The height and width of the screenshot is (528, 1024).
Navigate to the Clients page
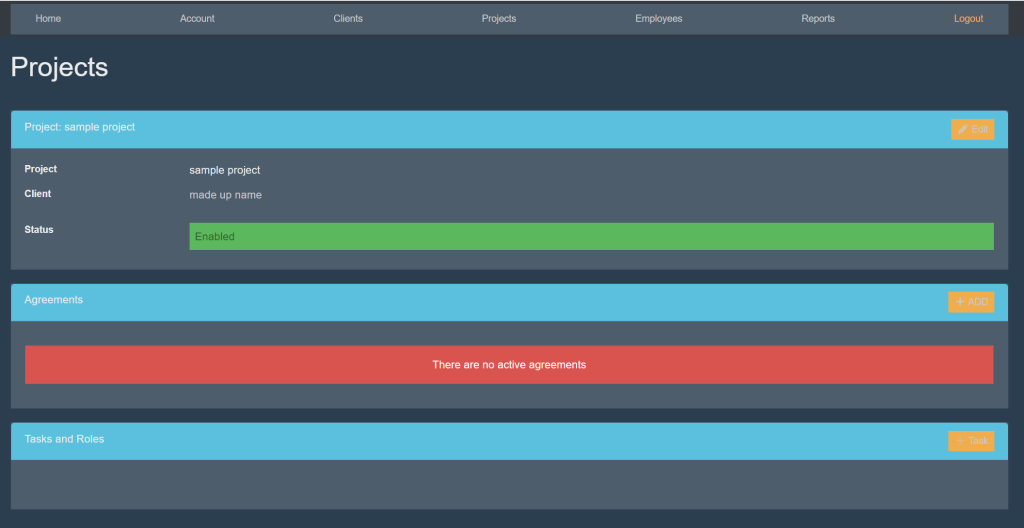coord(348,18)
